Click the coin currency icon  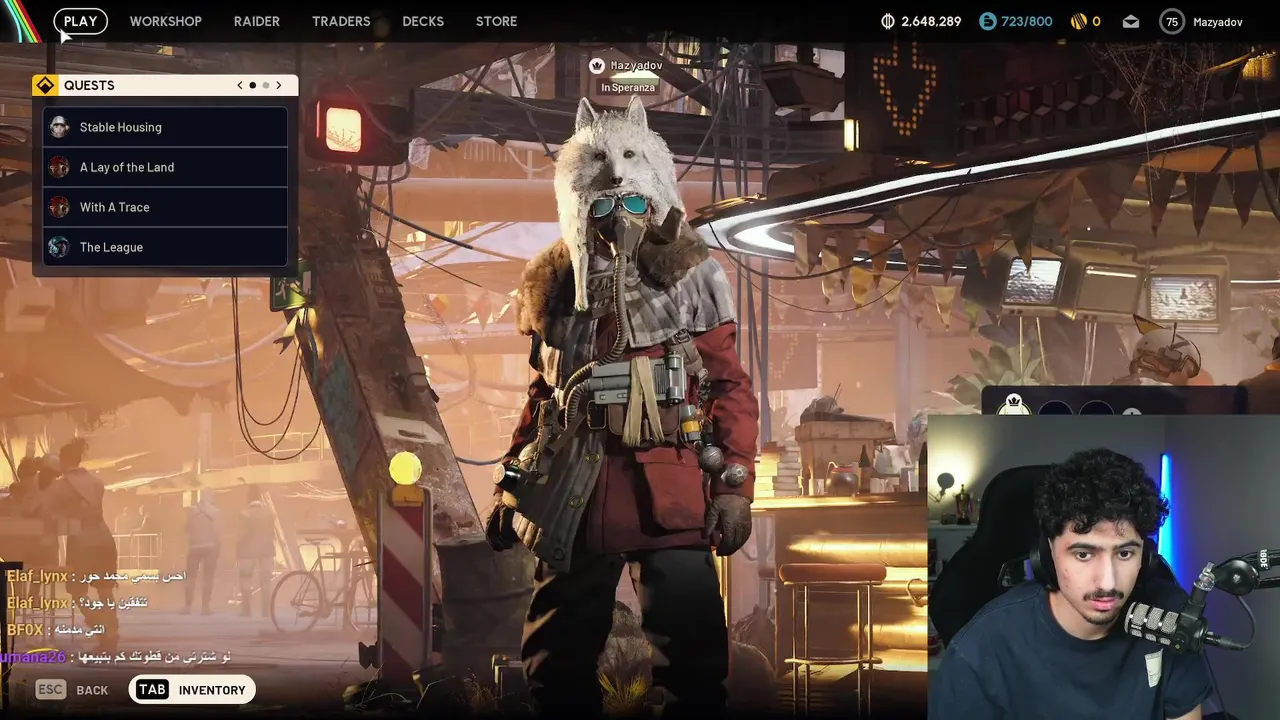pyautogui.click(x=888, y=21)
